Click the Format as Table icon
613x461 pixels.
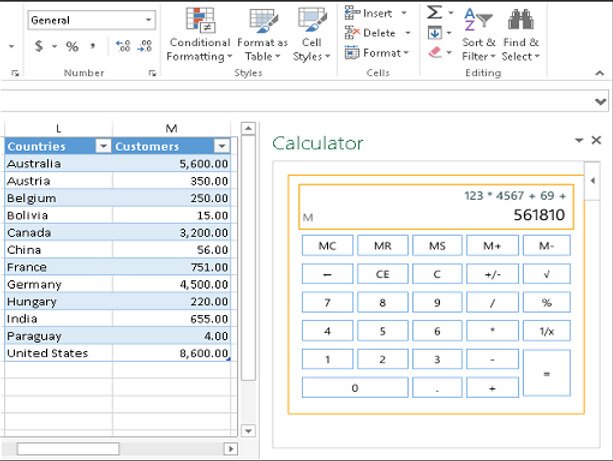point(262,34)
